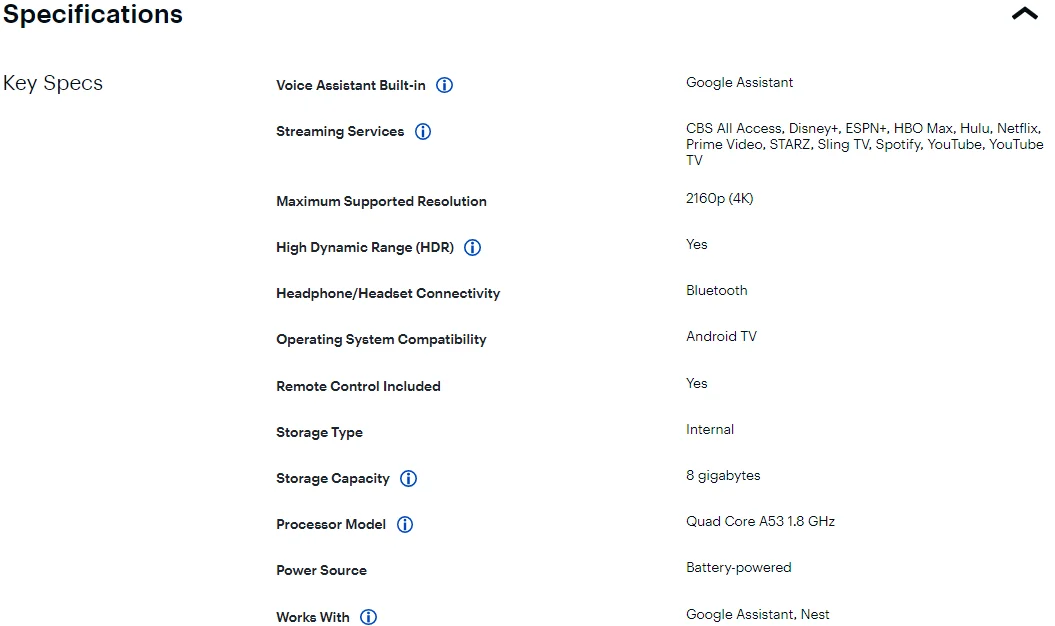Image resolution: width=1055 pixels, height=626 pixels.
Task: Click the Storage Type label
Action: (x=319, y=433)
